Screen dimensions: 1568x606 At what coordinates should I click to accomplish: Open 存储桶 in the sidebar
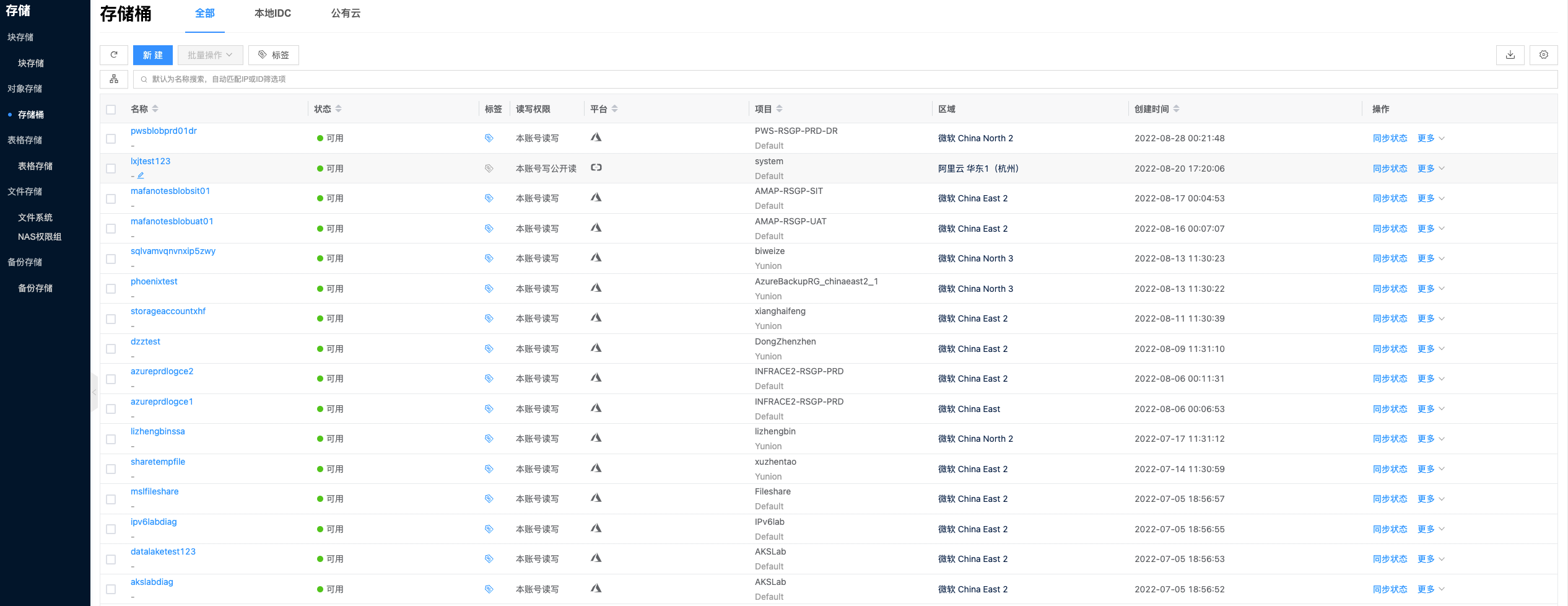[x=31, y=115]
